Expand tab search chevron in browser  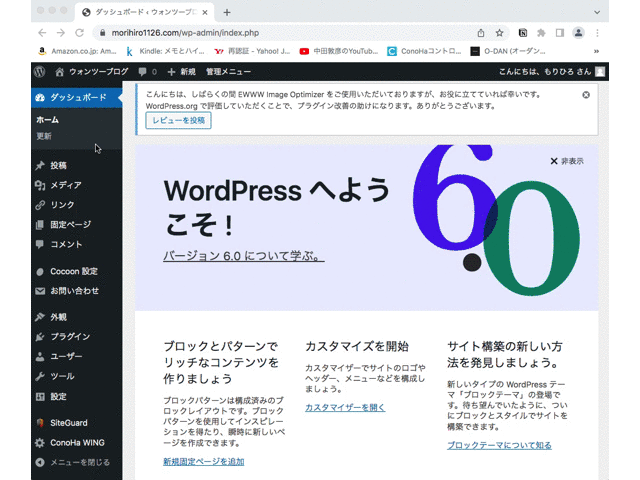point(597,12)
